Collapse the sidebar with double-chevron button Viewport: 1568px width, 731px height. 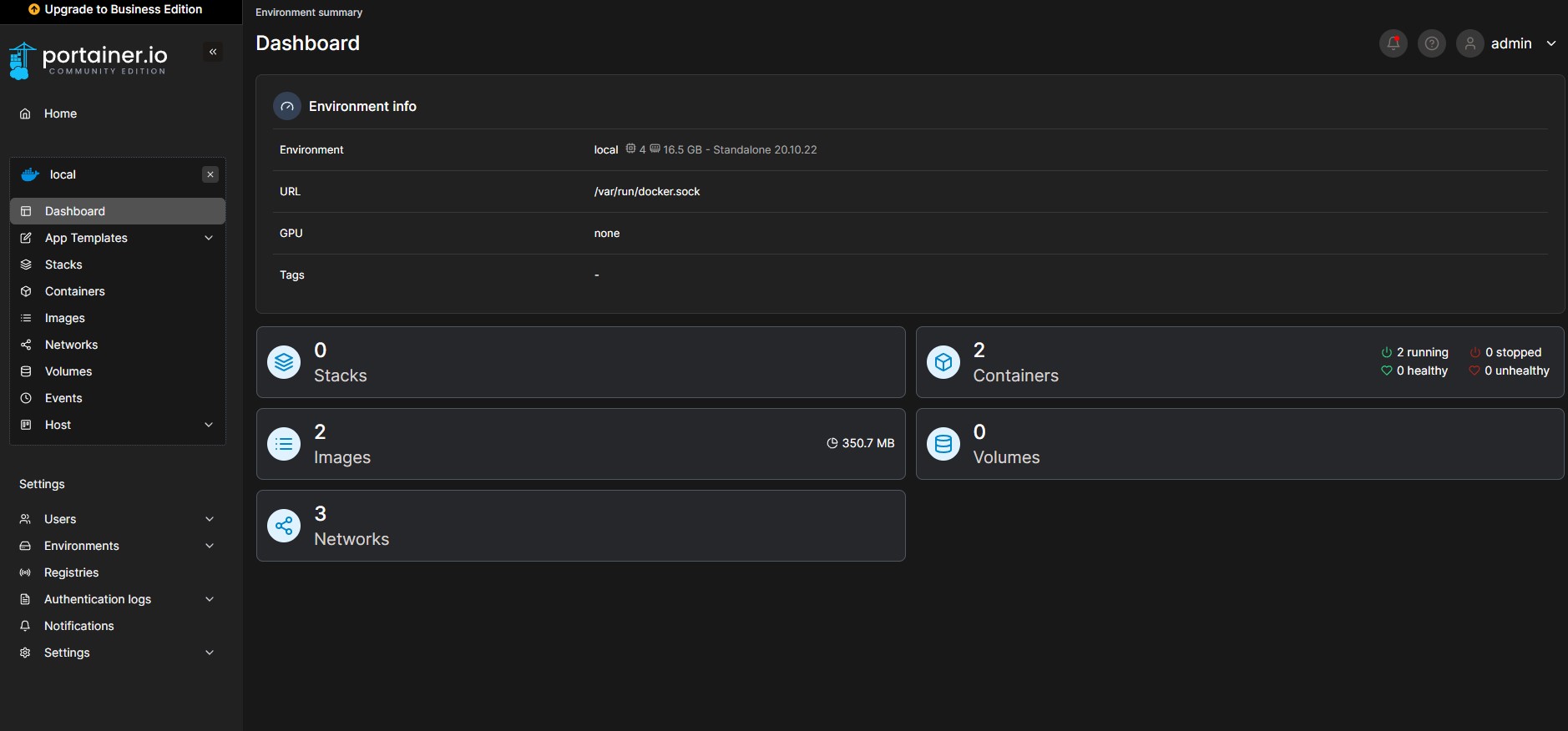coord(213,52)
